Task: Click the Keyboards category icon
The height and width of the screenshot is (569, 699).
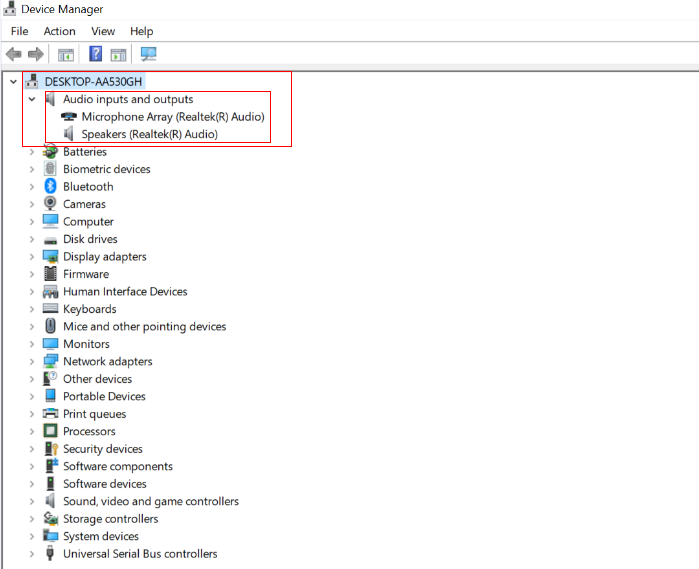Action: click(x=50, y=309)
